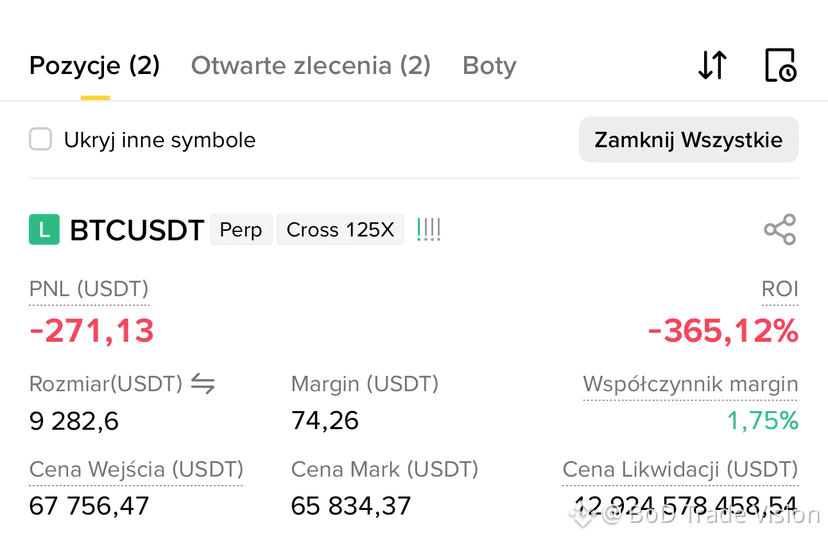Tick the Ukryj inne symbole checkbox
The image size is (828, 539).
(x=40, y=139)
